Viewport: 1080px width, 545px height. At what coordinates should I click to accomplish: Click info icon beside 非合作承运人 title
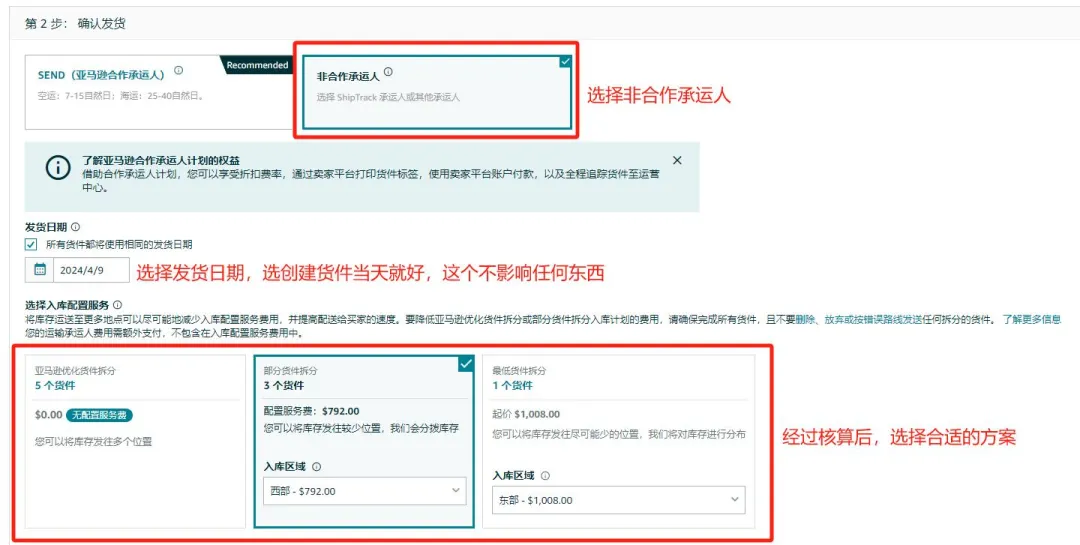[388, 72]
